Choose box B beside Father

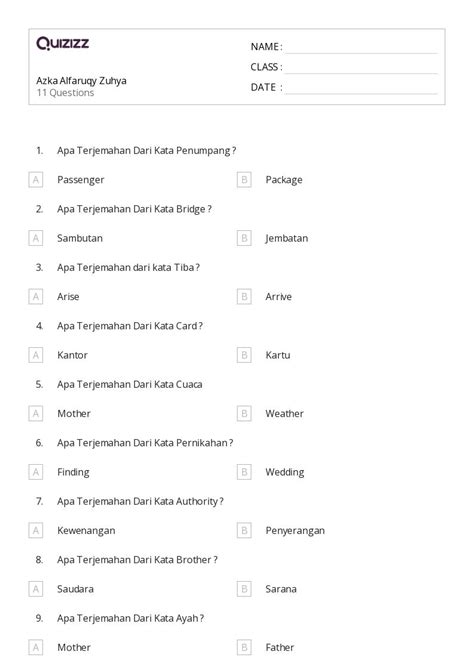point(244,648)
